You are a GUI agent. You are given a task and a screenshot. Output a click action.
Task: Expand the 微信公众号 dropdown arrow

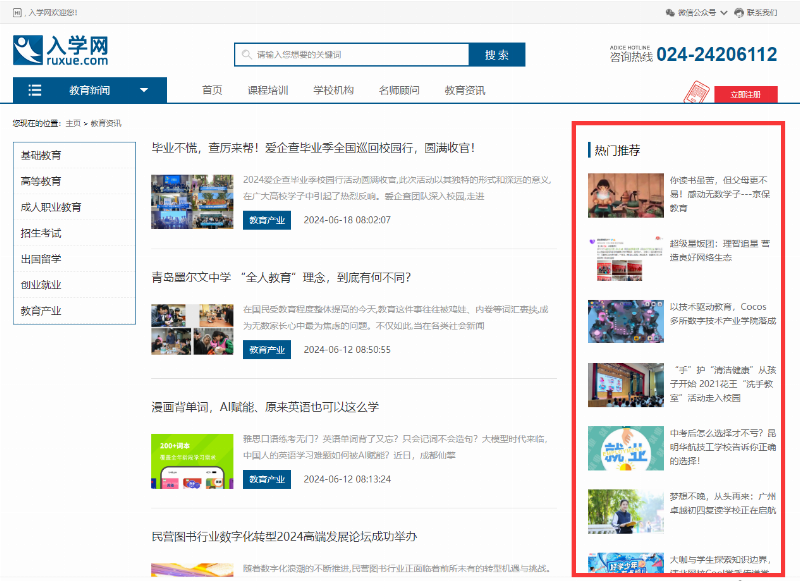pyautogui.click(x=723, y=13)
